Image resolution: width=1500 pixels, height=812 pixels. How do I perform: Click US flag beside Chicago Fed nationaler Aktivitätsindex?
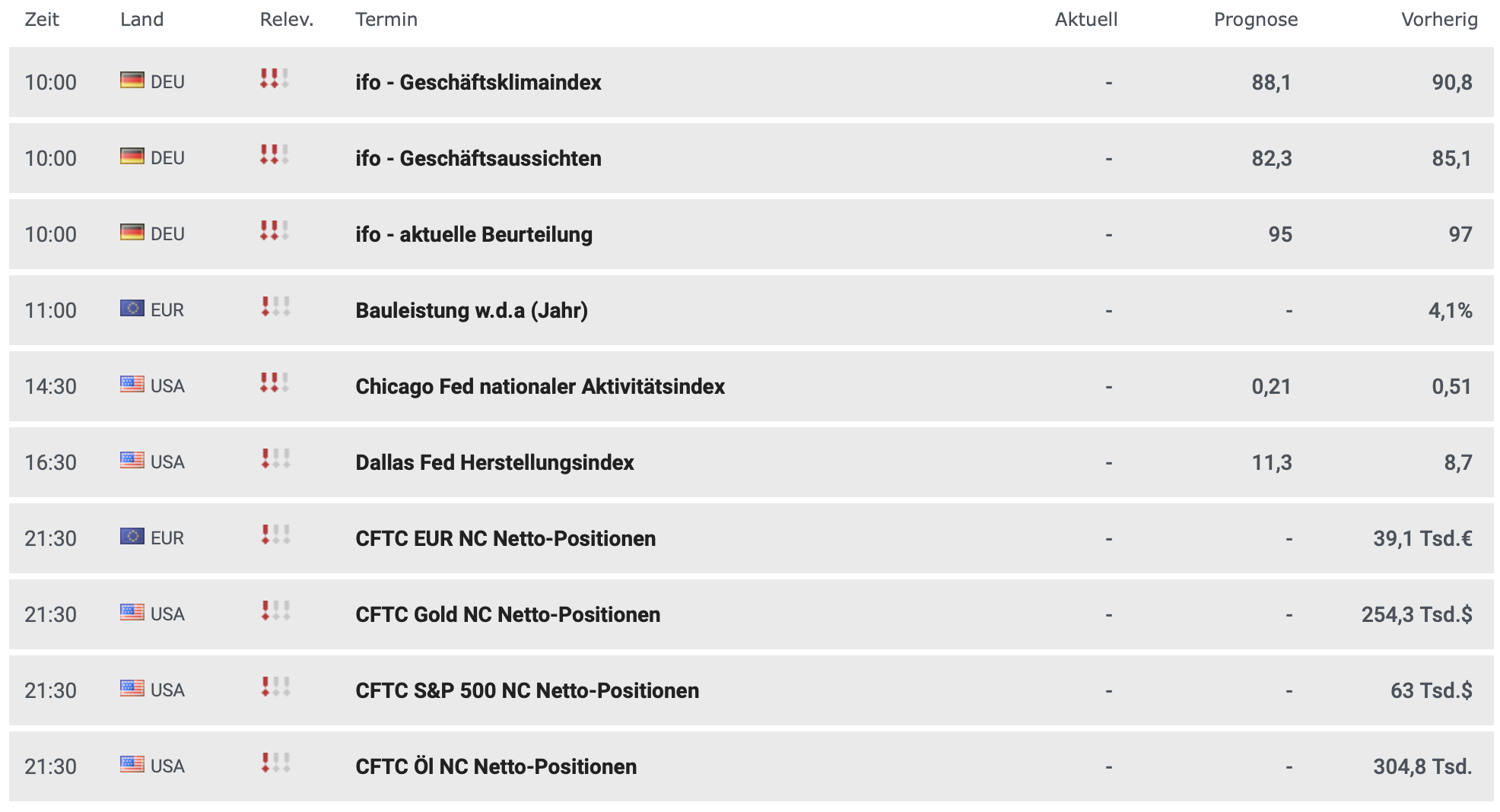[x=132, y=384]
